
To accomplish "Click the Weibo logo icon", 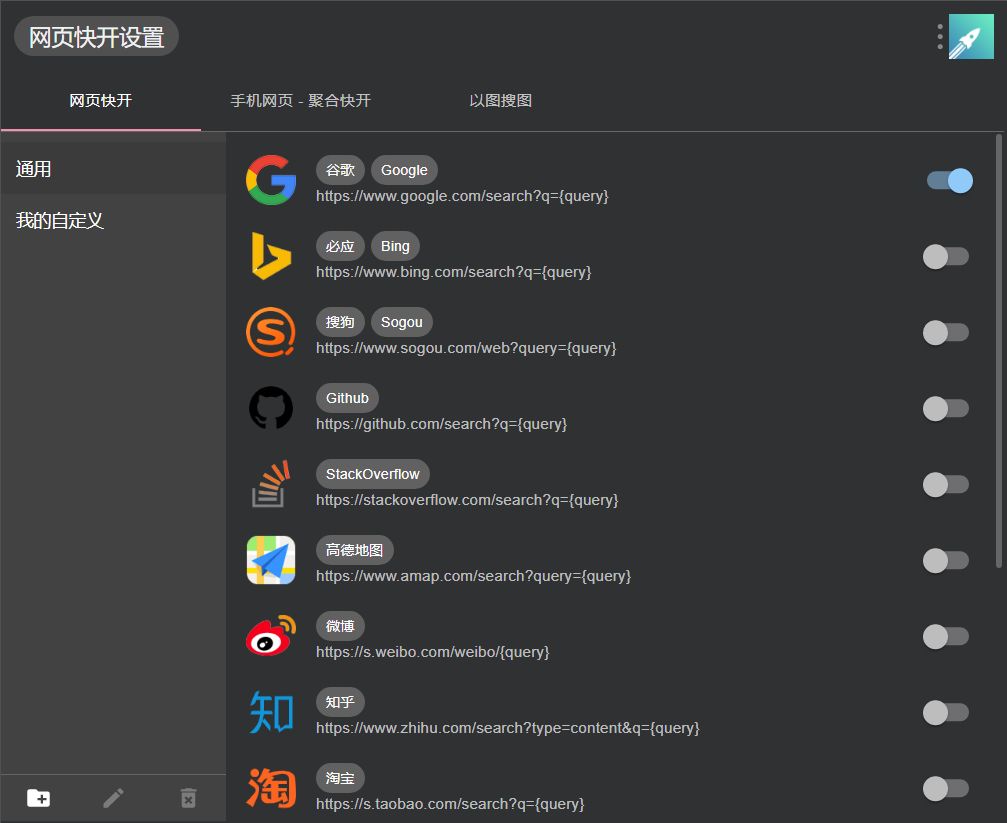I will [x=271, y=636].
